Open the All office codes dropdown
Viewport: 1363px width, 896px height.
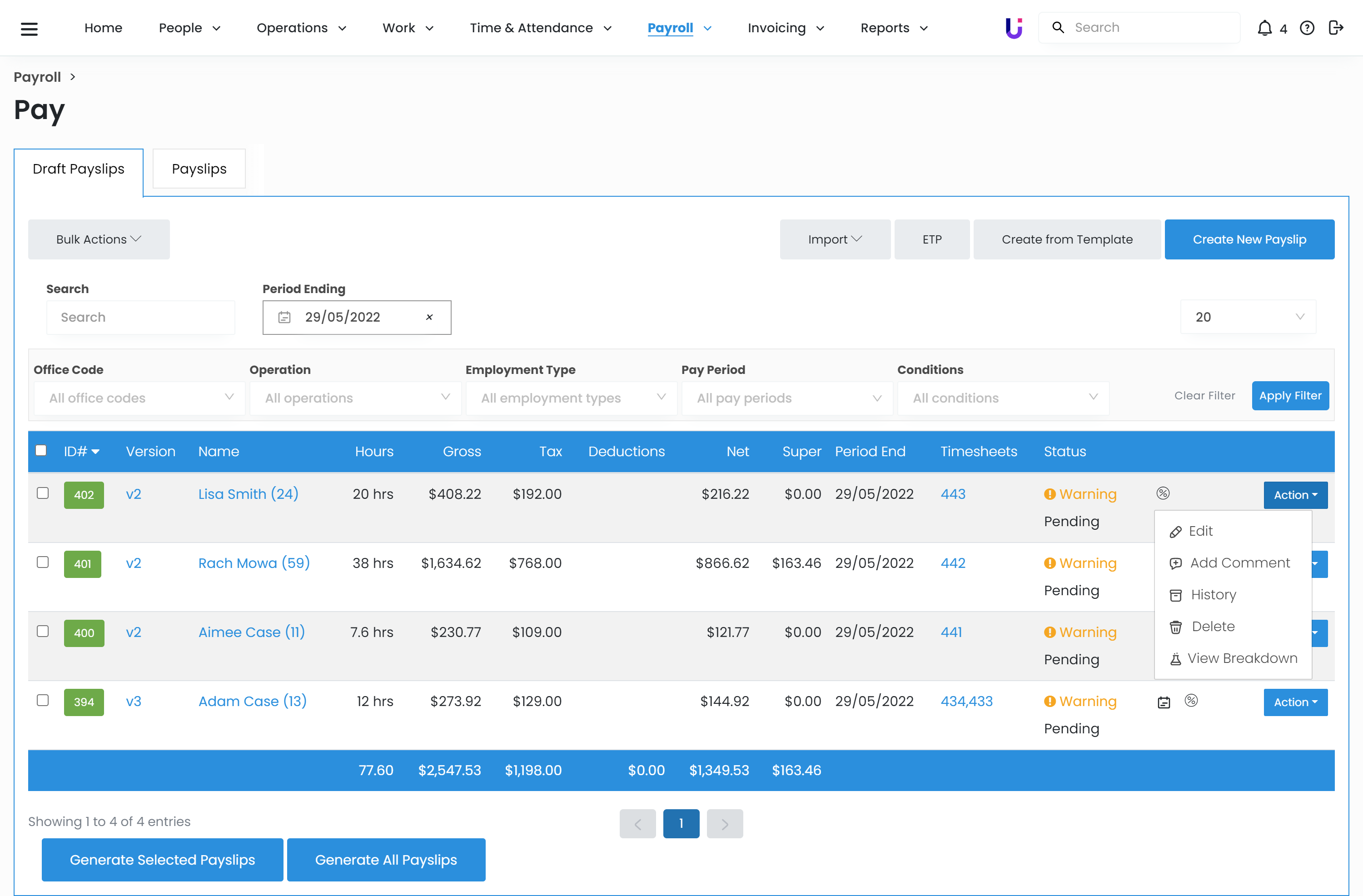[140, 398]
